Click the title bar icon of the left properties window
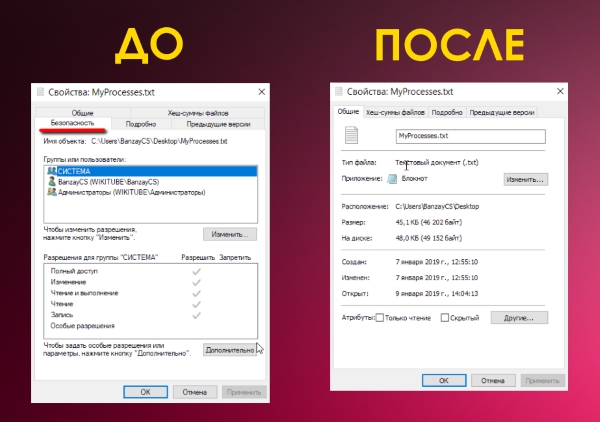 [40, 91]
